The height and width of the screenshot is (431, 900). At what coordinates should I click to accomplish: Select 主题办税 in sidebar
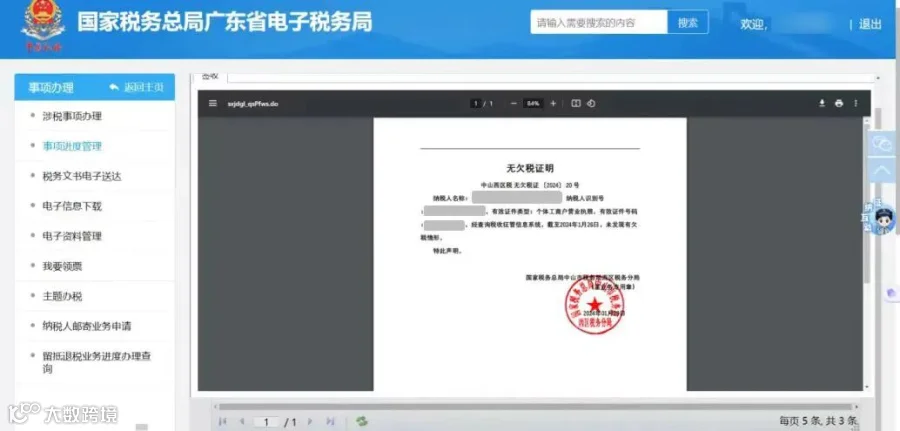(62, 296)
